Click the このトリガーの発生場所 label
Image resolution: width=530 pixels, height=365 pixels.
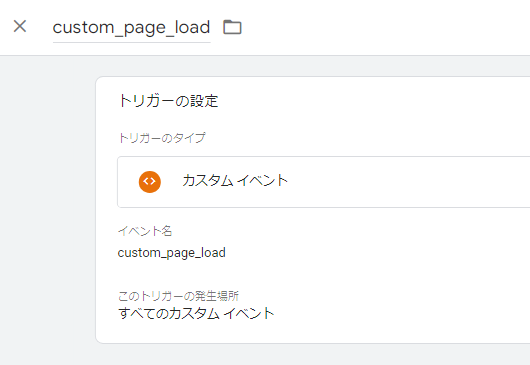(x=178, y=296)
